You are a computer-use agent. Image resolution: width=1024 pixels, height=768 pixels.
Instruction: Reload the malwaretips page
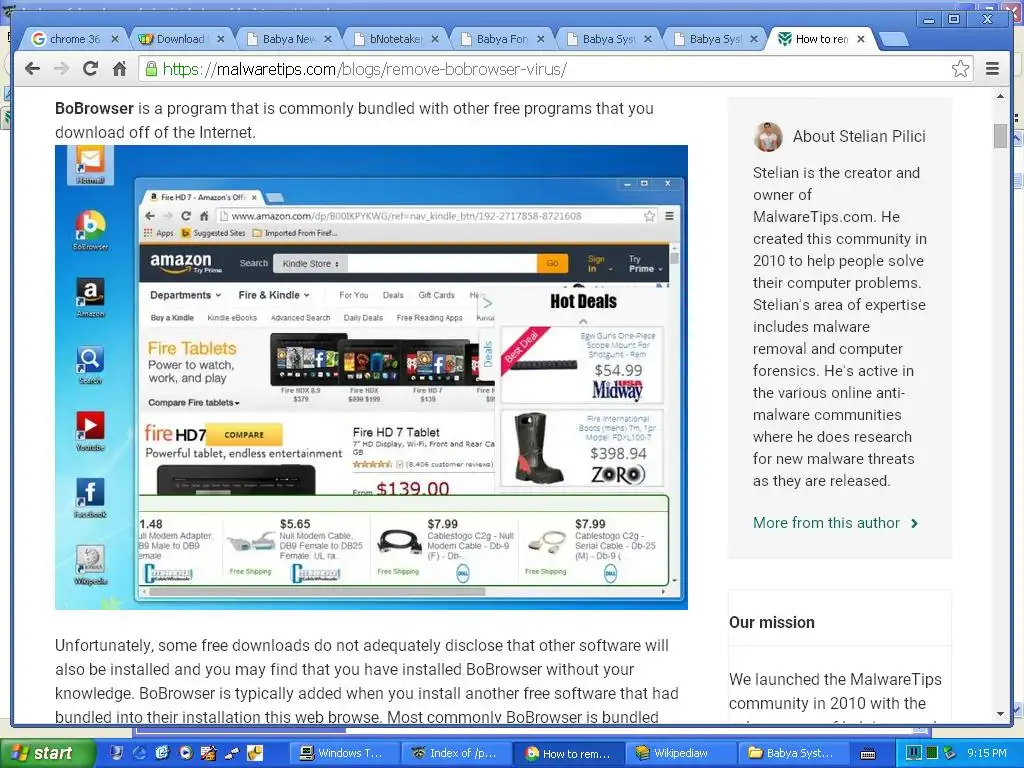90,69
